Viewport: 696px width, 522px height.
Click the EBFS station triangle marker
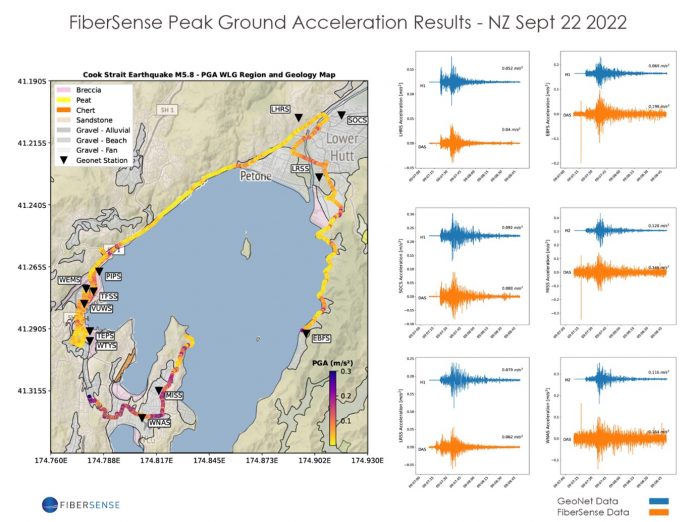(x=306, y=333)
